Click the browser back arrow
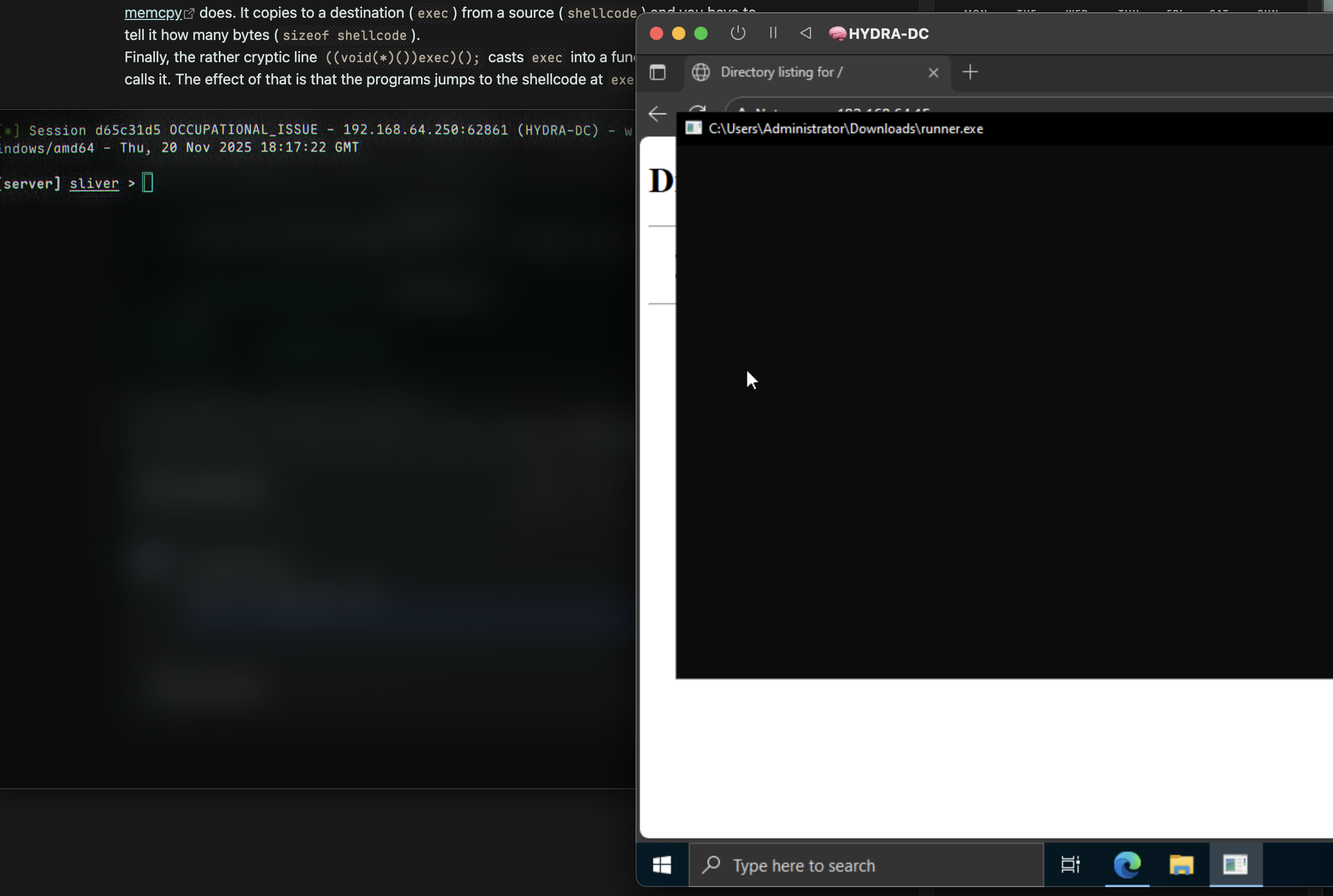The image size is (1333, 896). 658,114
